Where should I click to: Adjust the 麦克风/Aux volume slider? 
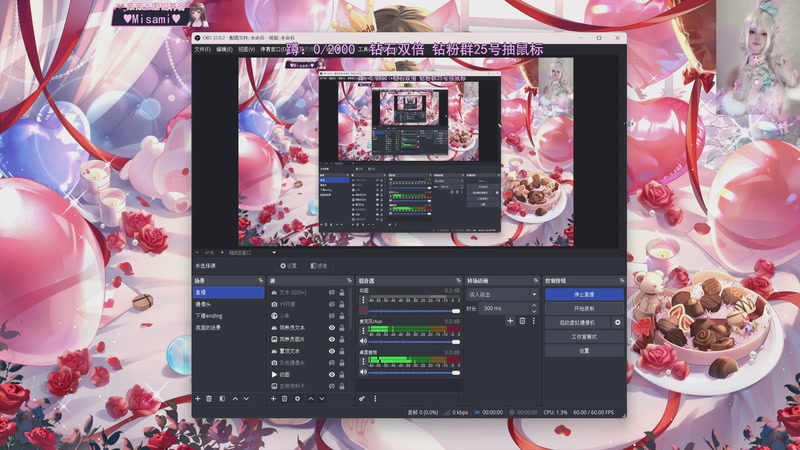pyautogui.click(x=414, y=341)
